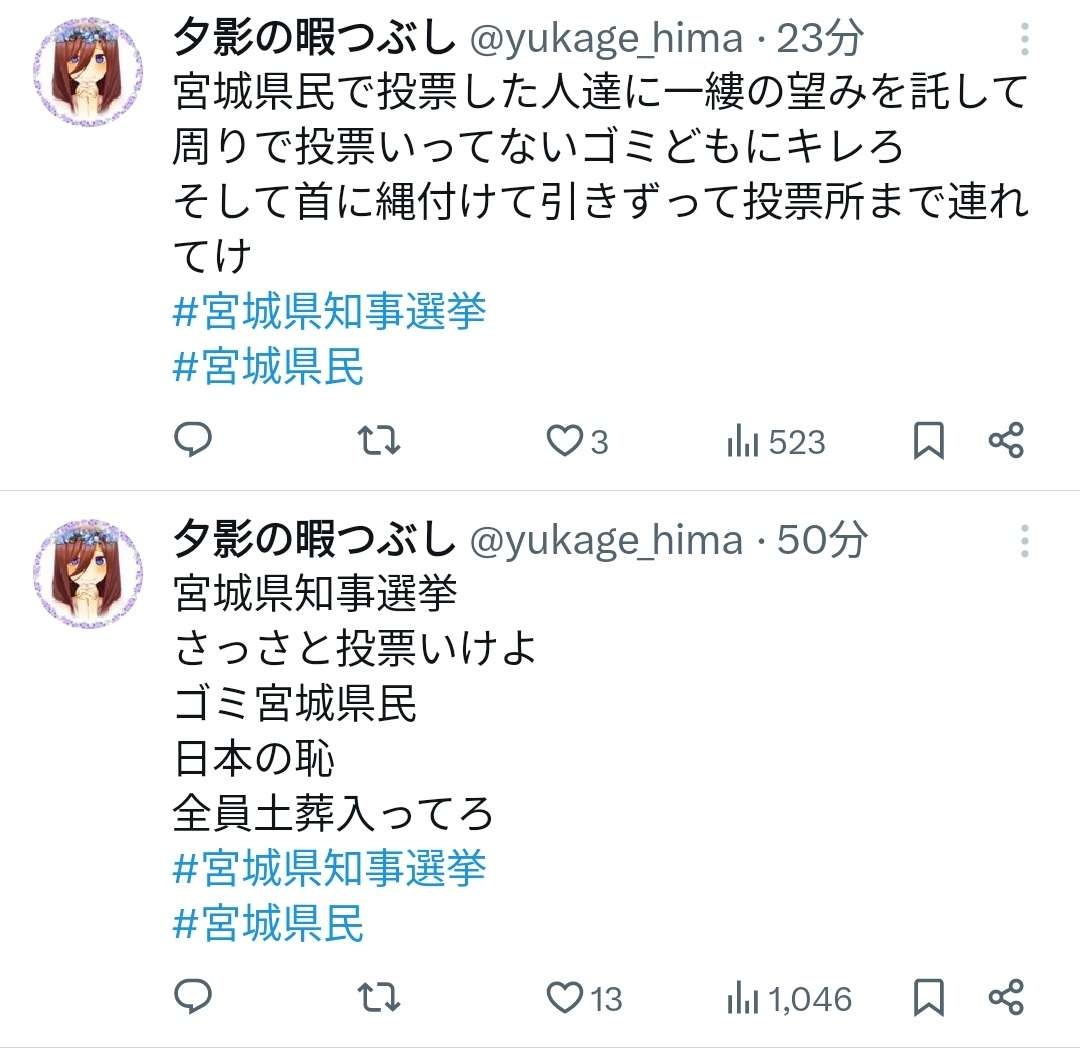Open @yukage_hima handle on 50分 tweet
The height and width of the screenshot is (1050, 1080).
(606, 541)
